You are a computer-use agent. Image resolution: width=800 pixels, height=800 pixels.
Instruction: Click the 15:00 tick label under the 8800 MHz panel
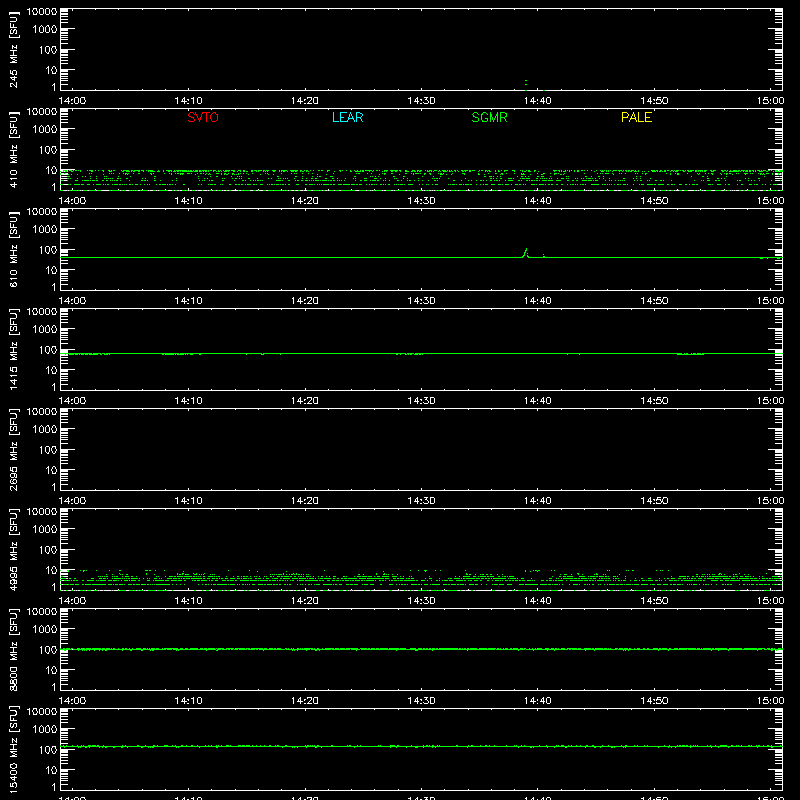(770, 701)
